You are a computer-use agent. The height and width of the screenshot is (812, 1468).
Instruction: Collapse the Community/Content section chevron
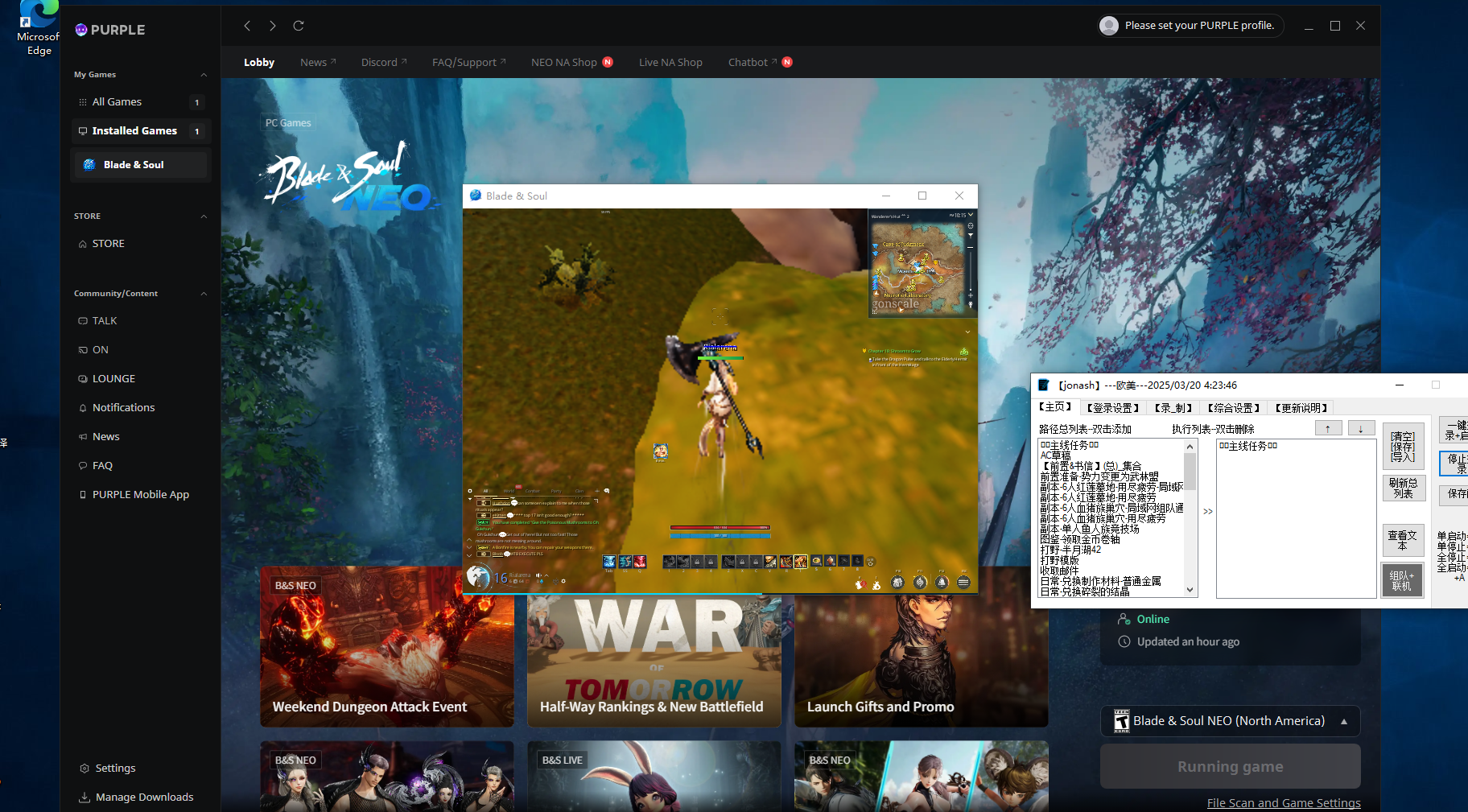click(204, 294)
